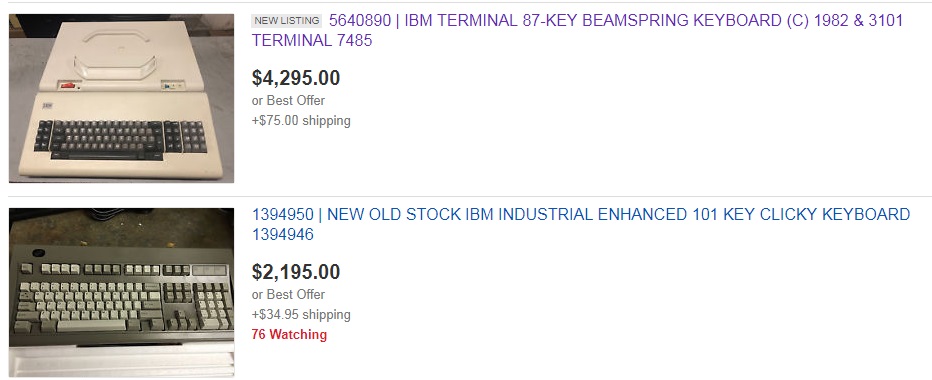The image size is (932, 380).
Task: Click the numeric keypad in the industrial keyboard photo
Action: 214,304
